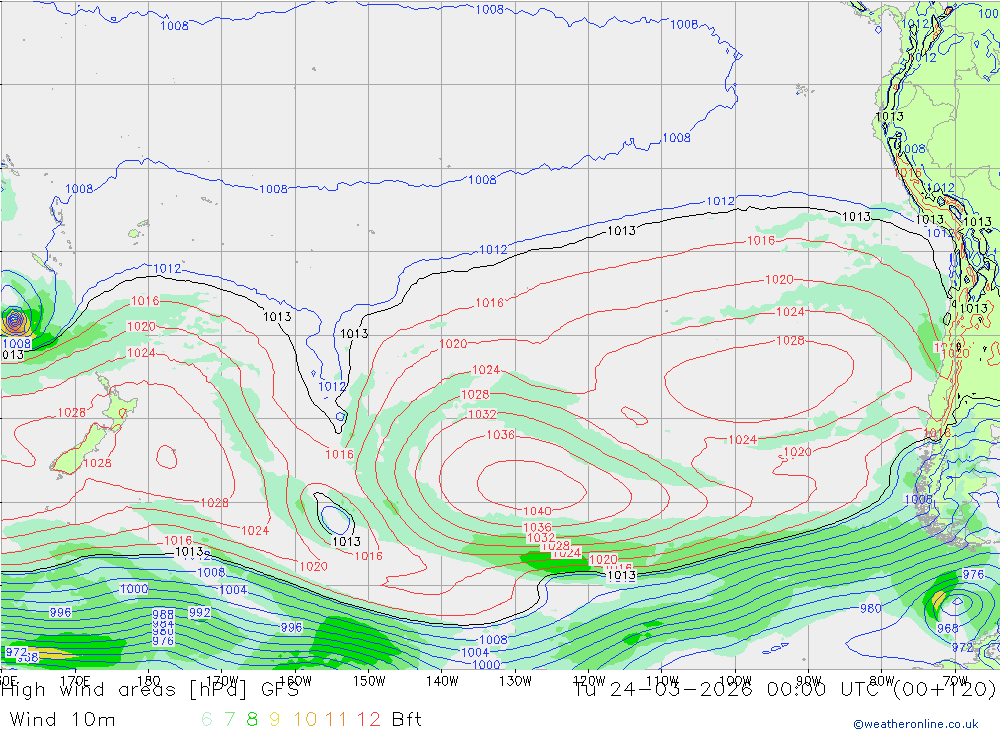Click the 1040 hPa isobar label
Screen dimensions: 1000x733
pyautogui.click(x=537, y=511)
